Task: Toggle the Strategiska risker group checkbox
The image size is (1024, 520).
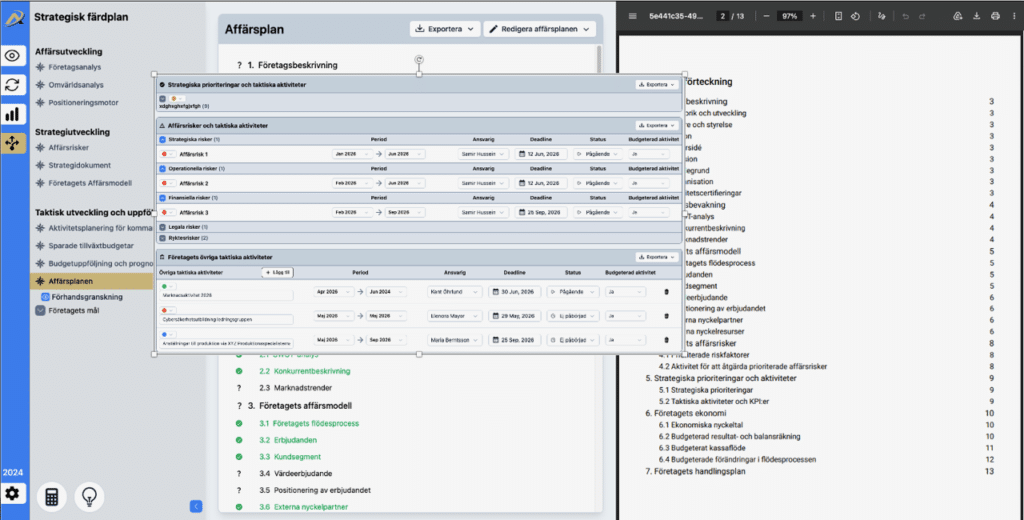Action: (163, 139)
